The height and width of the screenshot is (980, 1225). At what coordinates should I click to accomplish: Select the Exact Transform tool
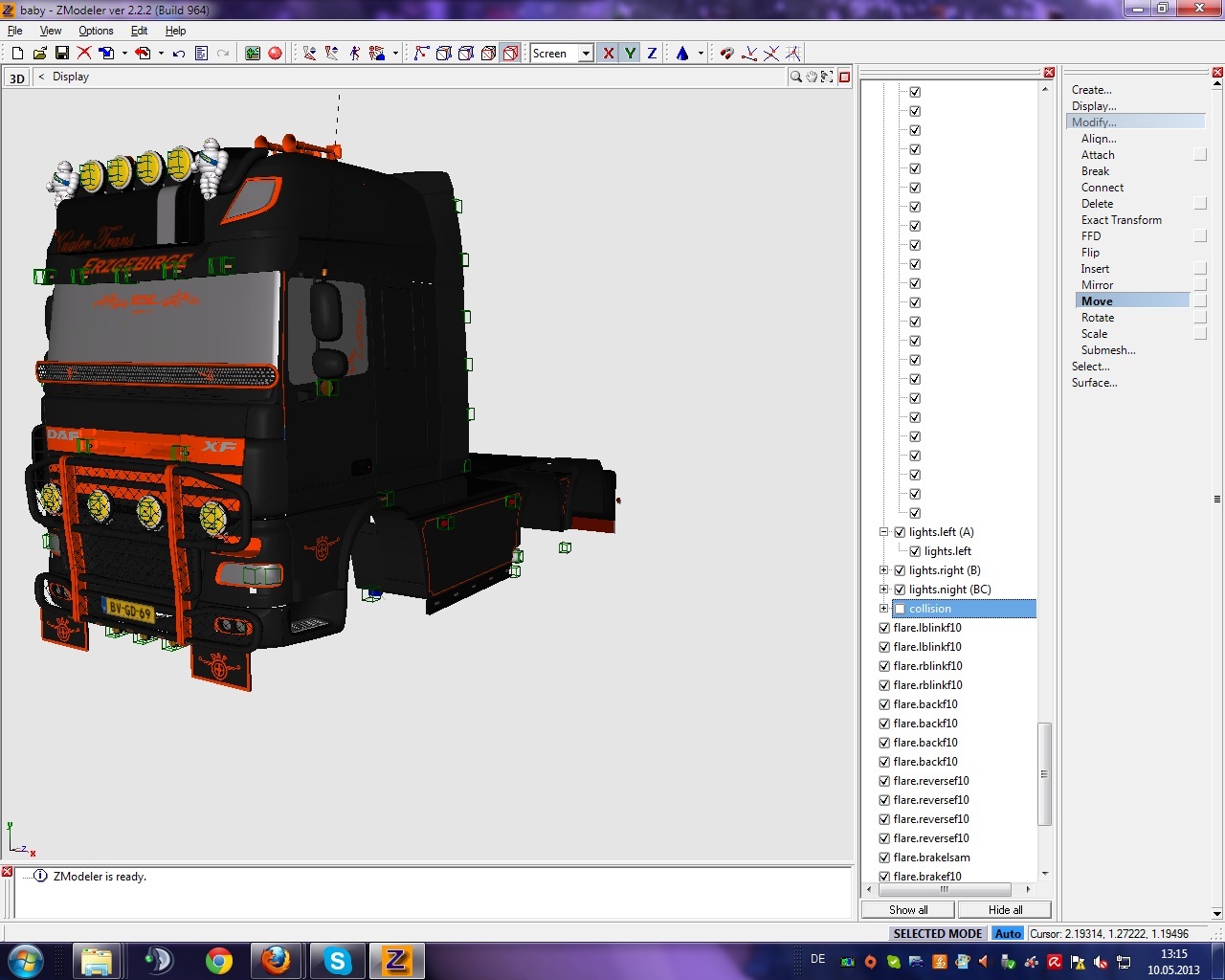[1122, 220]
